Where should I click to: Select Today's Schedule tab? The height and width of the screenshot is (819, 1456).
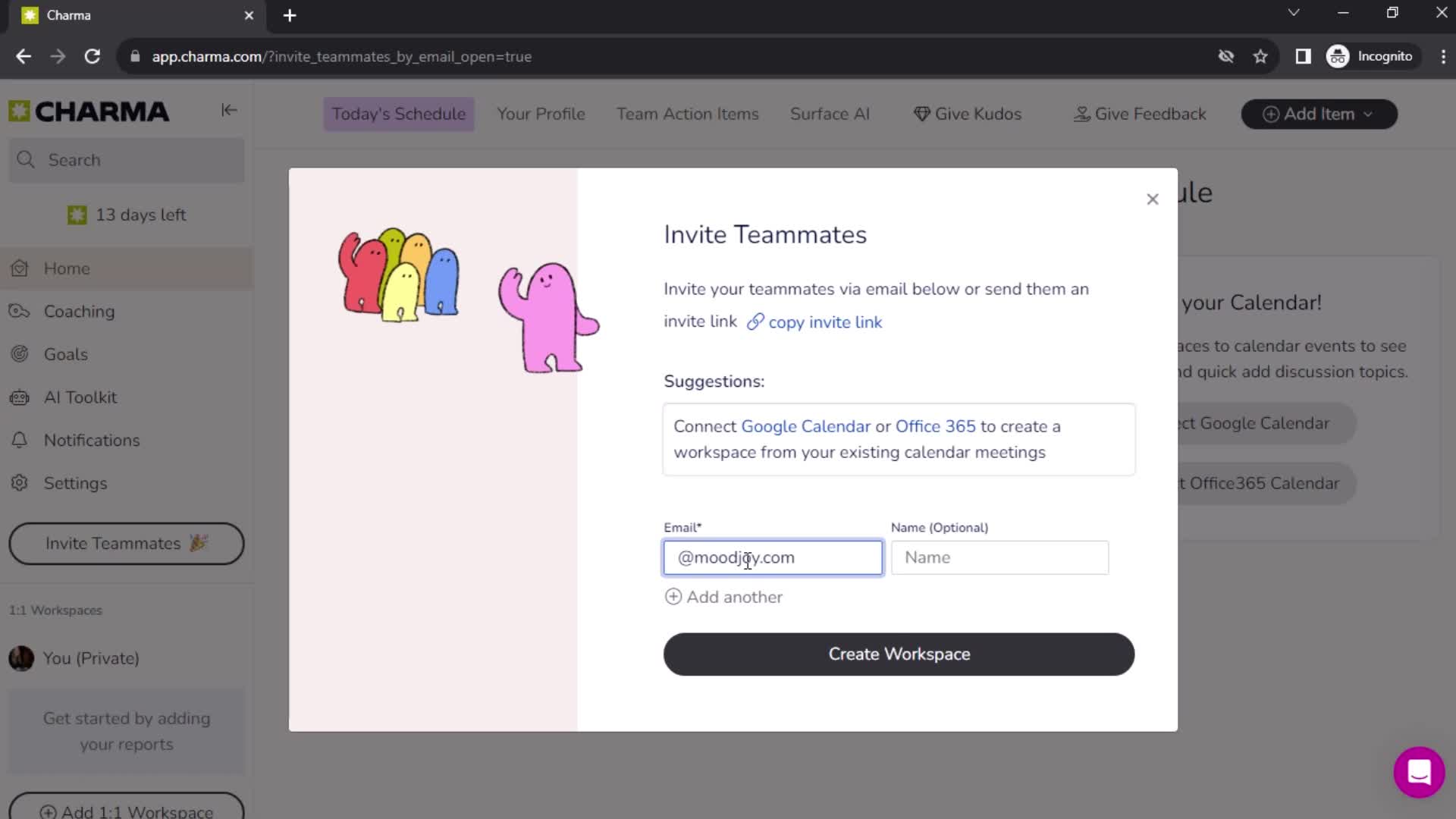[x=399, y=113]
